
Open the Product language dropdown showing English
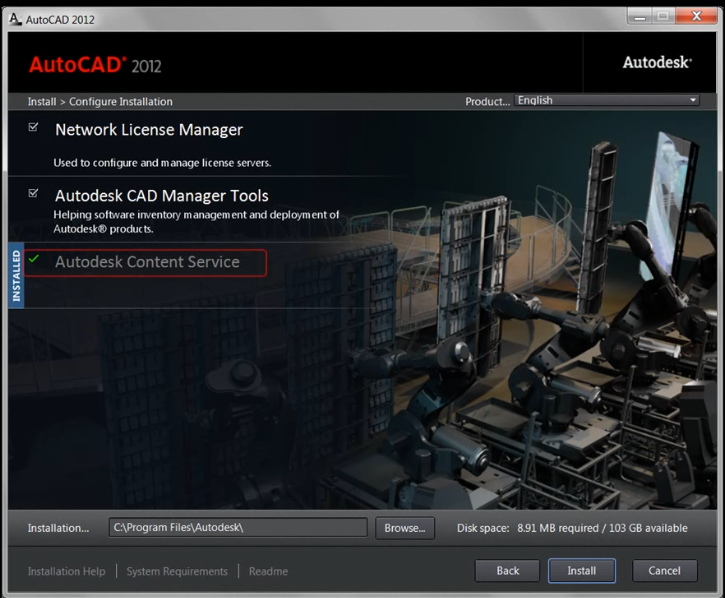pyautogui.click(x=607, y=100)
